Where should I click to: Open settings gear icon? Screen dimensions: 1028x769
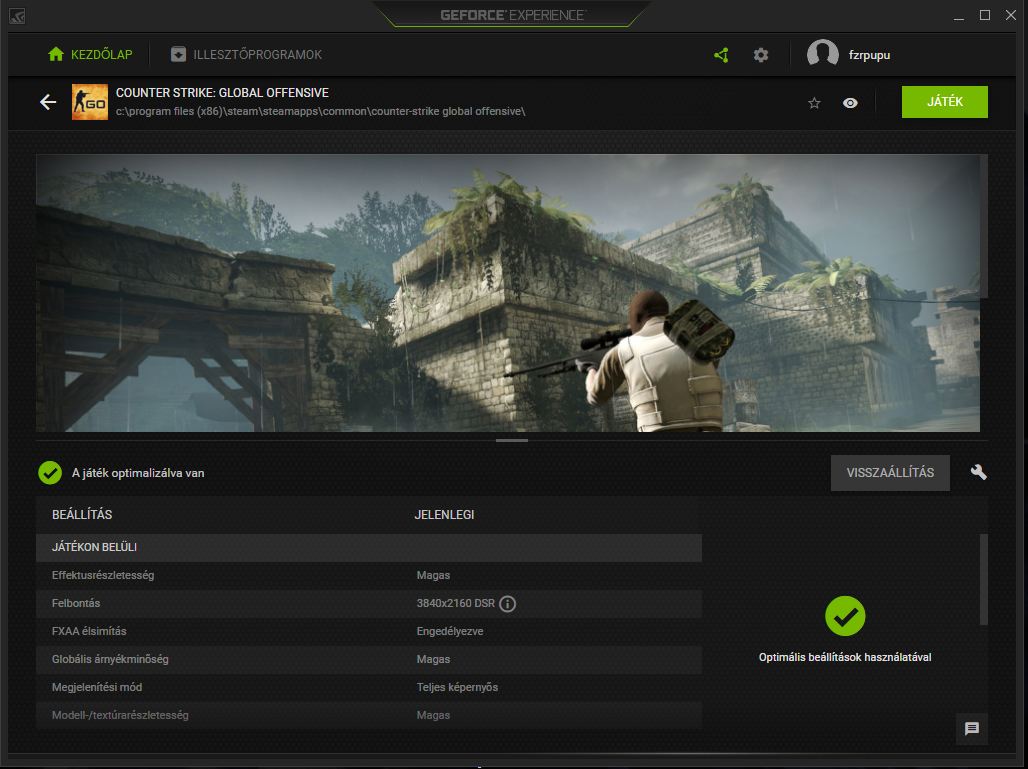(761, 55)
